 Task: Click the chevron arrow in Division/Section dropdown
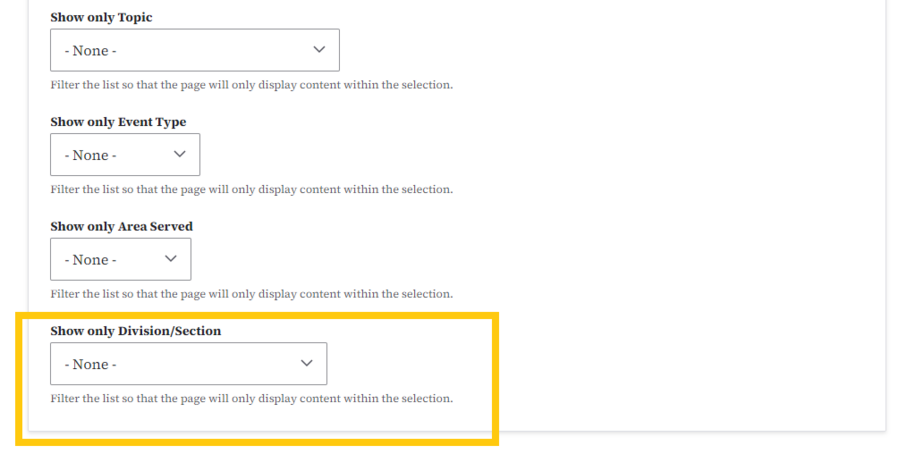tap(307, 363)
